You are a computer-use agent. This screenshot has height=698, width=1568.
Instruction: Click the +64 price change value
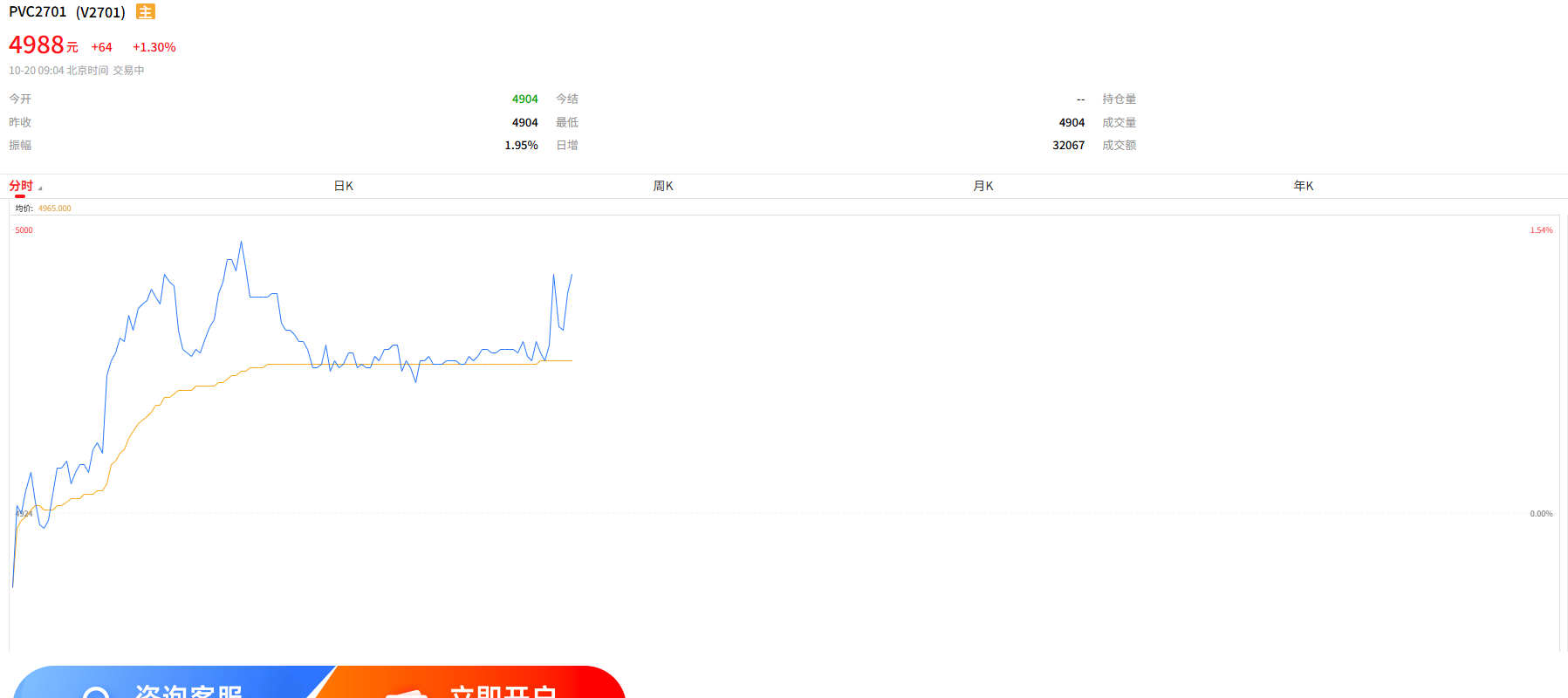[x=102, y=47]
